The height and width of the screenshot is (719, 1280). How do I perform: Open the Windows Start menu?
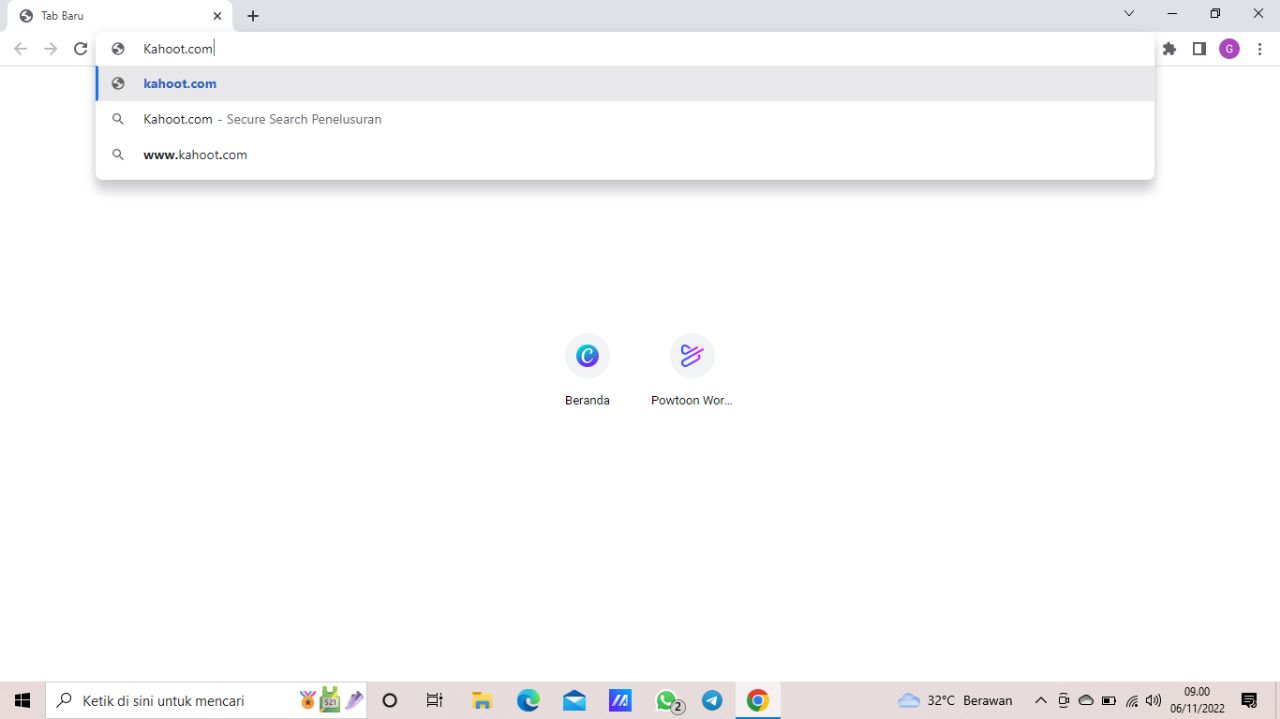tap(23, 701)
